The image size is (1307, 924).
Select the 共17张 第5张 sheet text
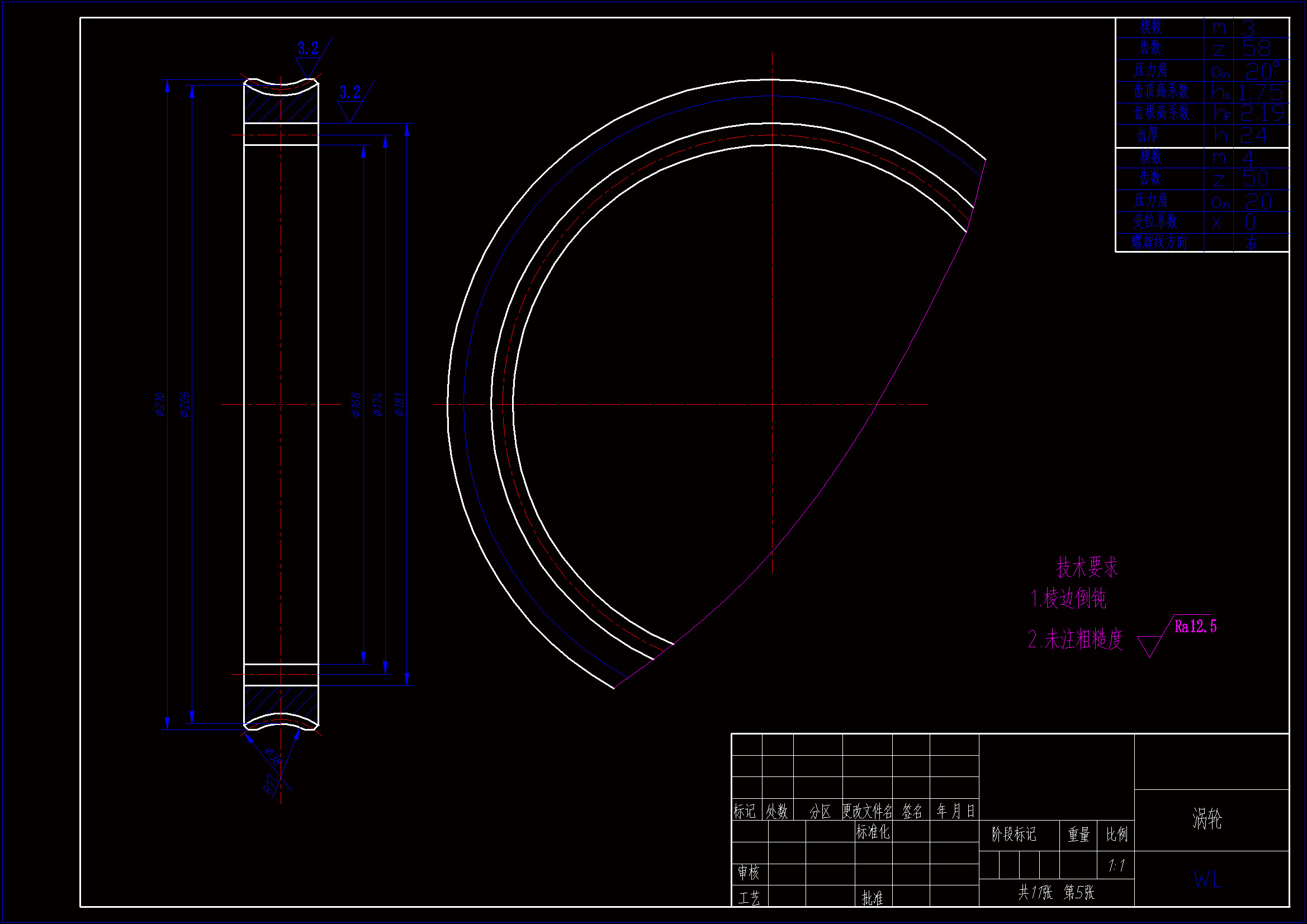coord(1056,892)
